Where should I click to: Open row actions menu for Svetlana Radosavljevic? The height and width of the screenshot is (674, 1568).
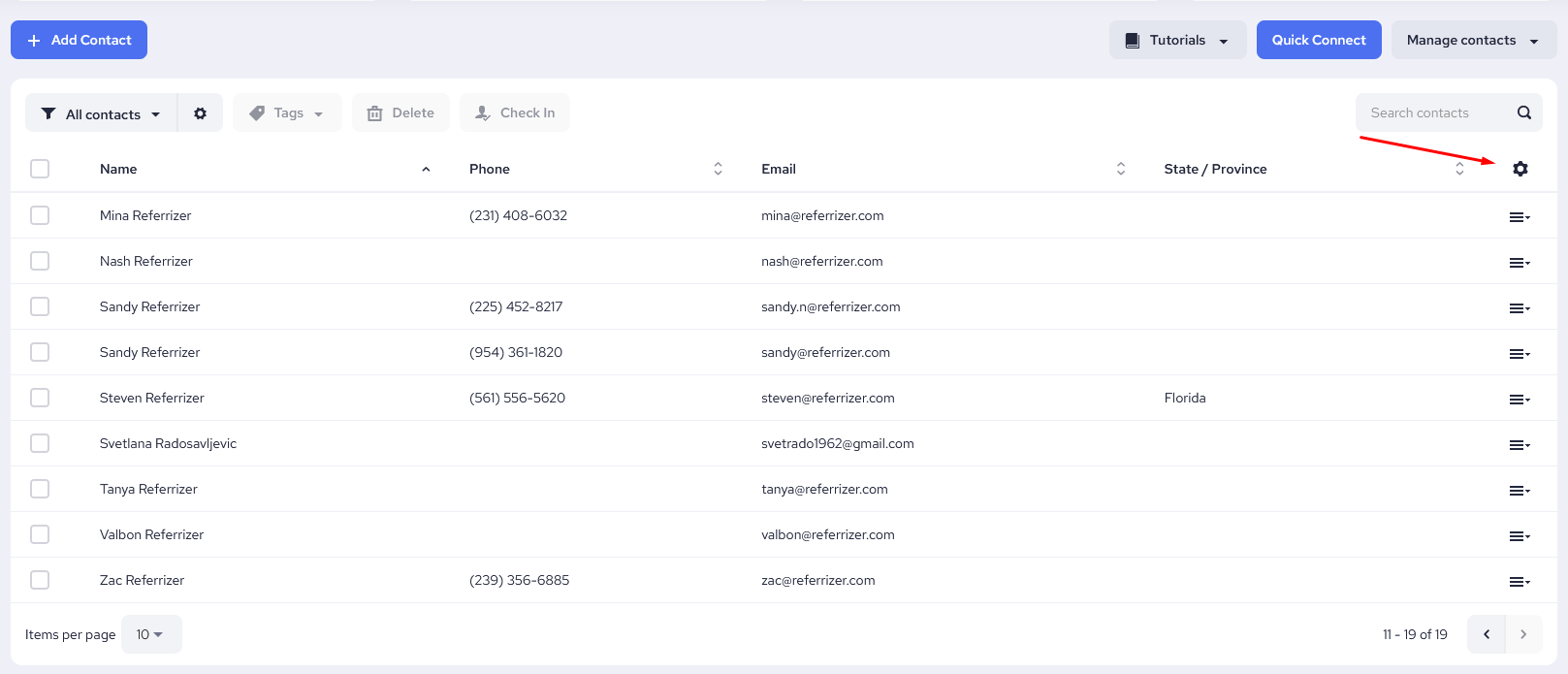(x=1520, y=445)
